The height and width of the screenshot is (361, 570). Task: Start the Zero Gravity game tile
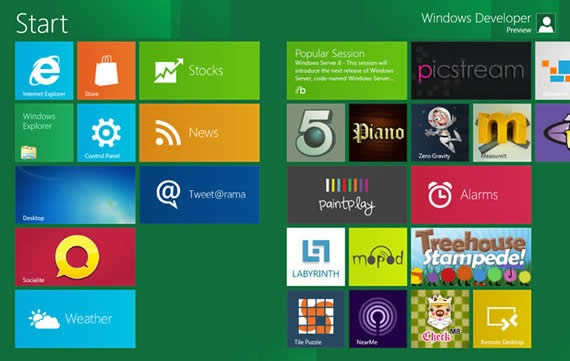click(440, 133)
